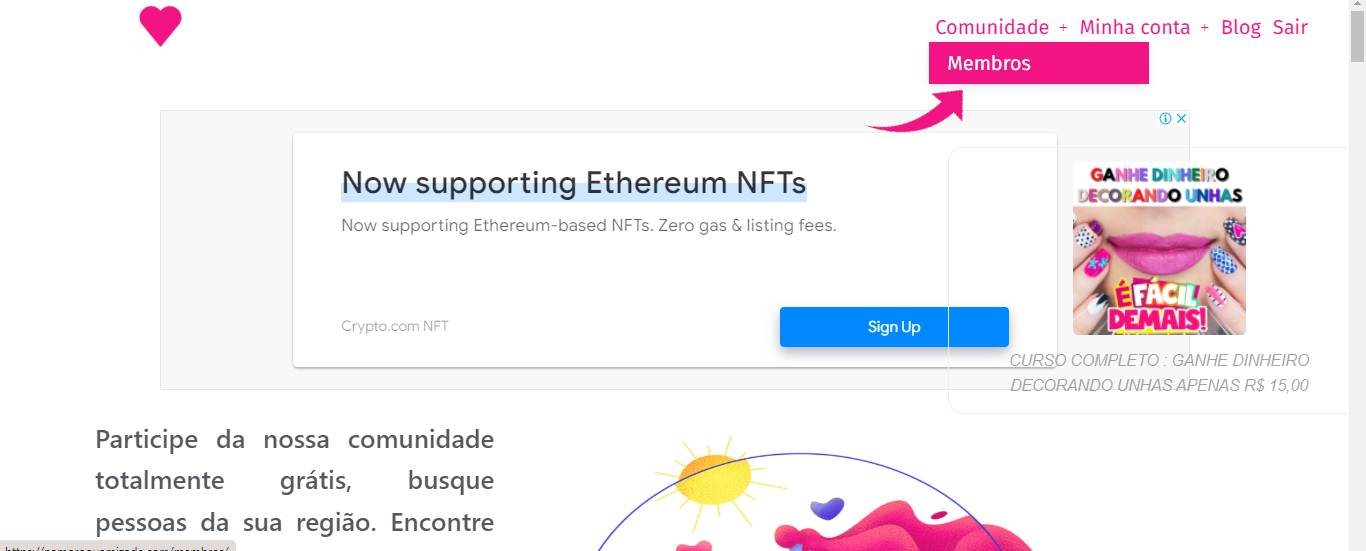The height and width of the screenshot is (551, 1366).
Task: Open the Minha conta menu
Action: click(1134, 27)
